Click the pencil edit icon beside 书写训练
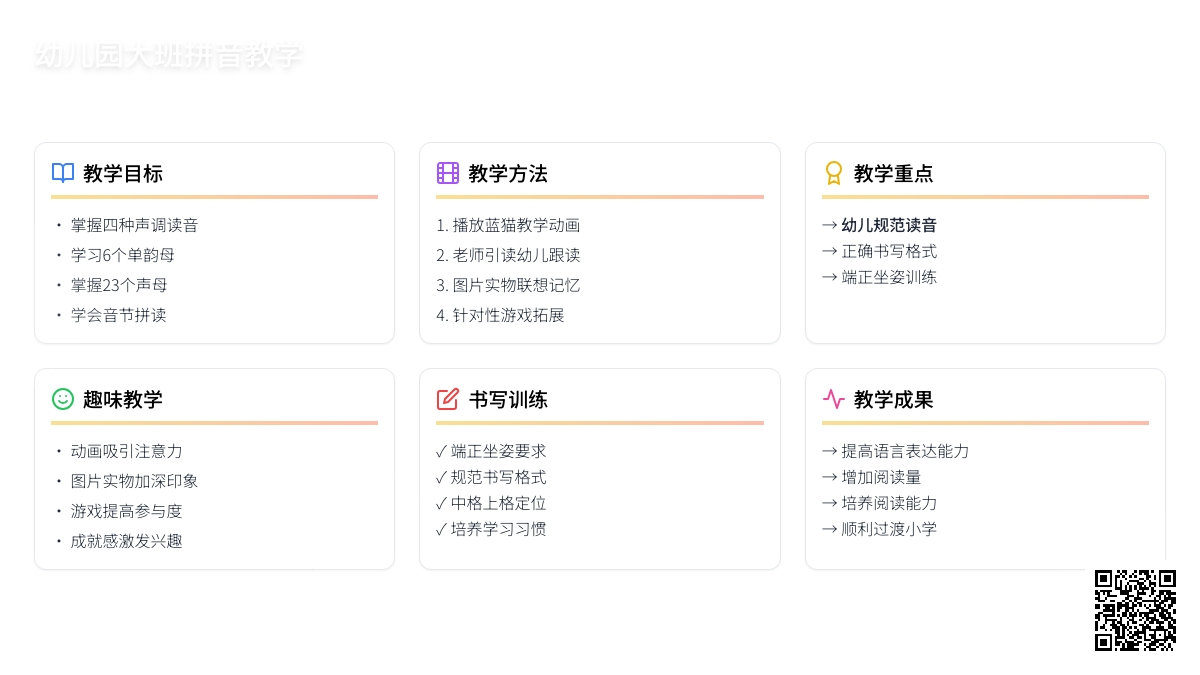 click(448, 399)
